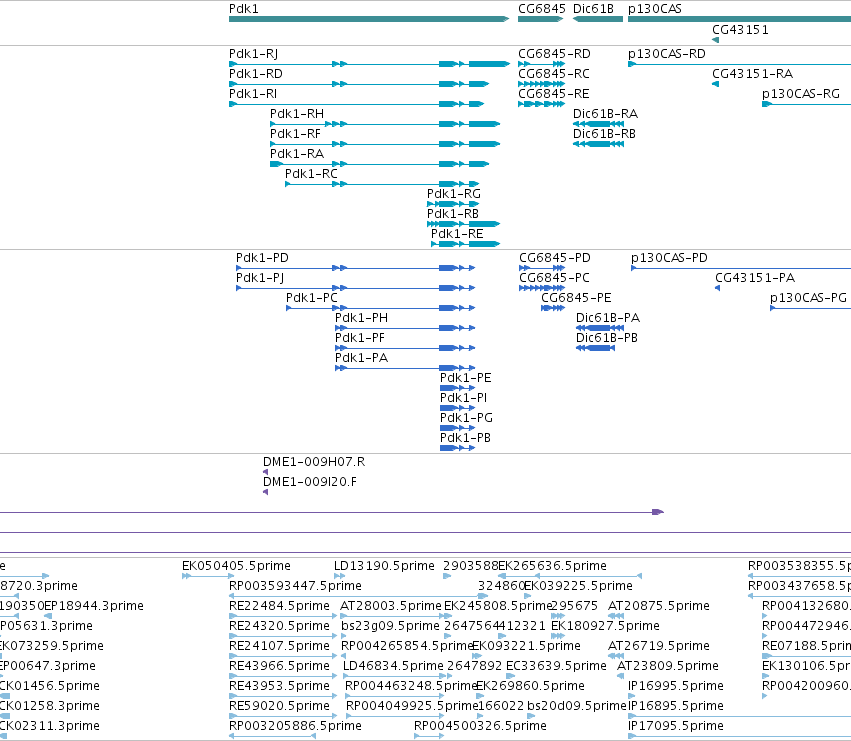Click the Dic61B-RA transcript label

(x=605, y=115)
